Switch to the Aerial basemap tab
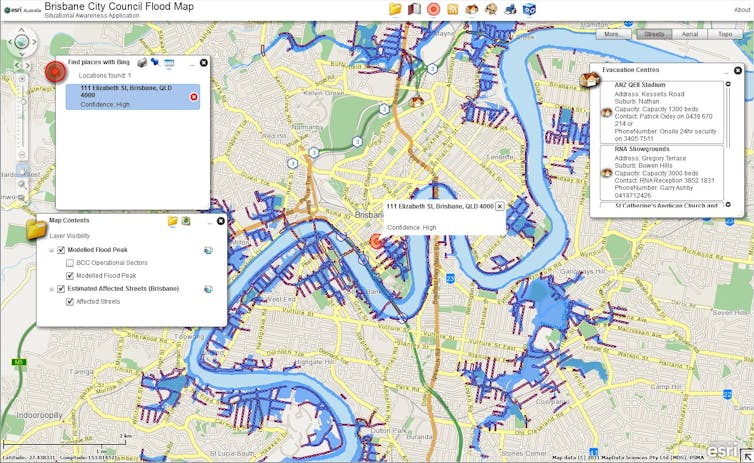The width and height of the screenshot is (754, 463). 689,34
